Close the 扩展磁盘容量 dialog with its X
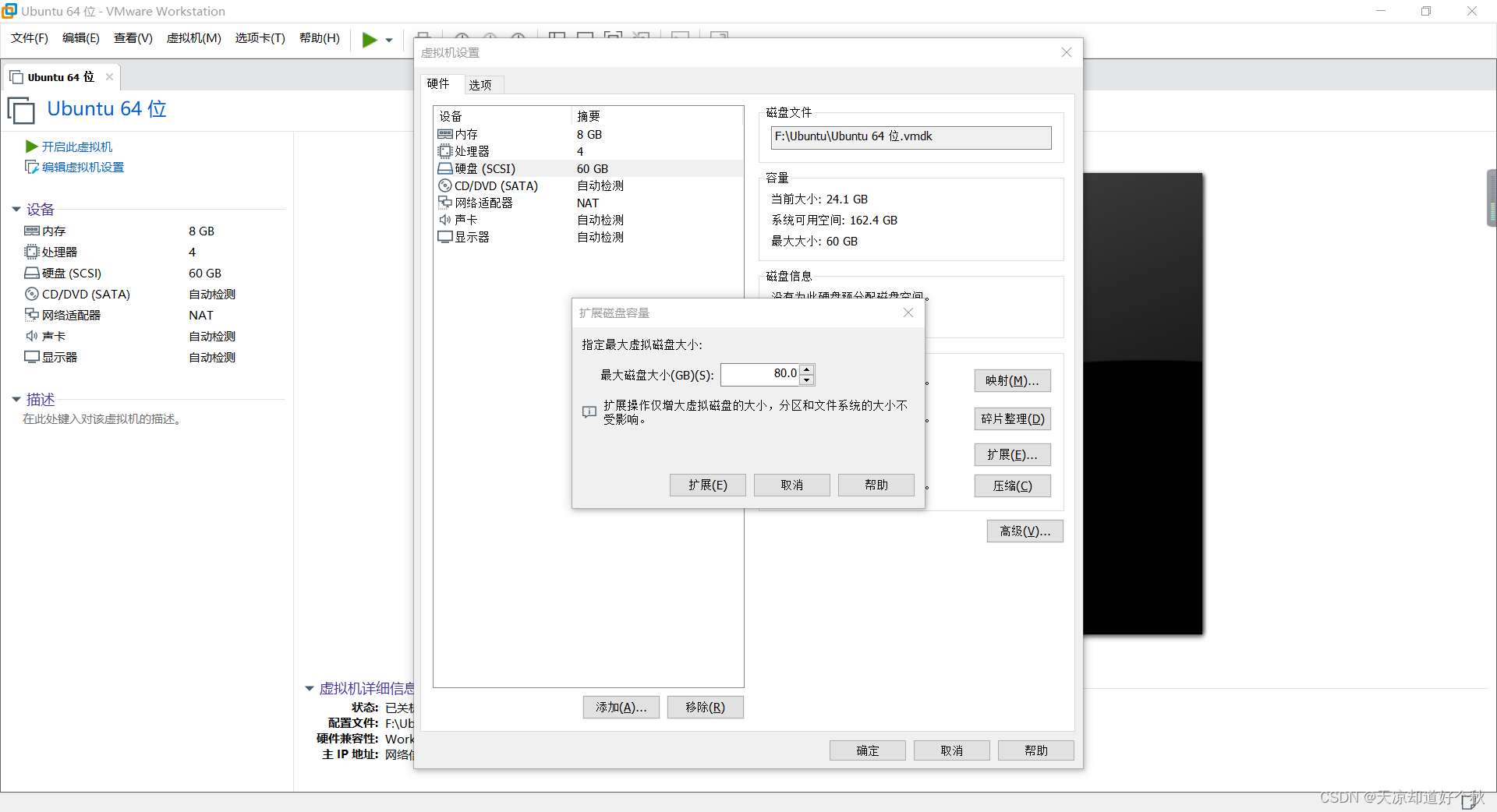Image resolution: width=1497 pixels, height=812 pixels. tap(908, 312)
